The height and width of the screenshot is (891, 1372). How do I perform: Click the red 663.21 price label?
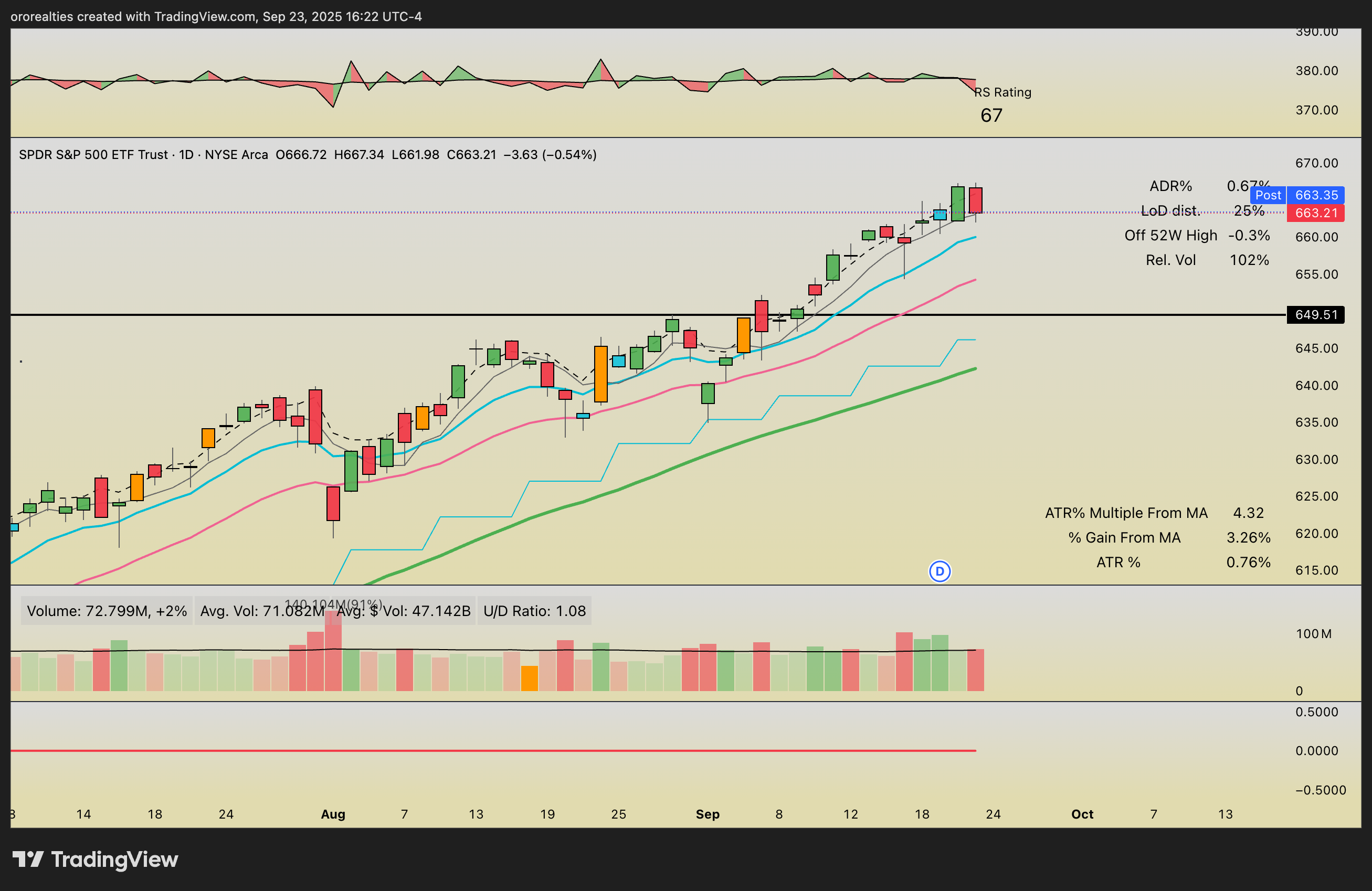tap(1316, 213)
